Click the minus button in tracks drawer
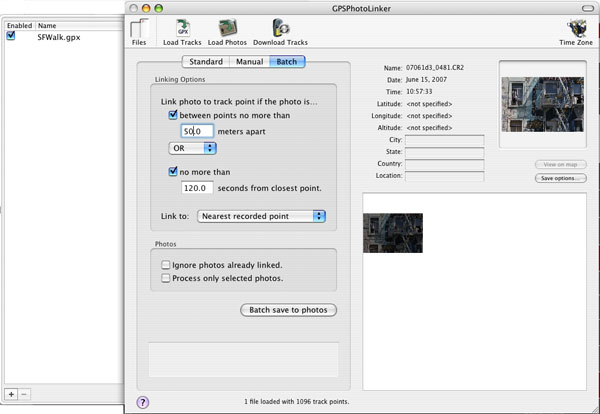The height and width of the screenshot is (414, 600). 24,394
